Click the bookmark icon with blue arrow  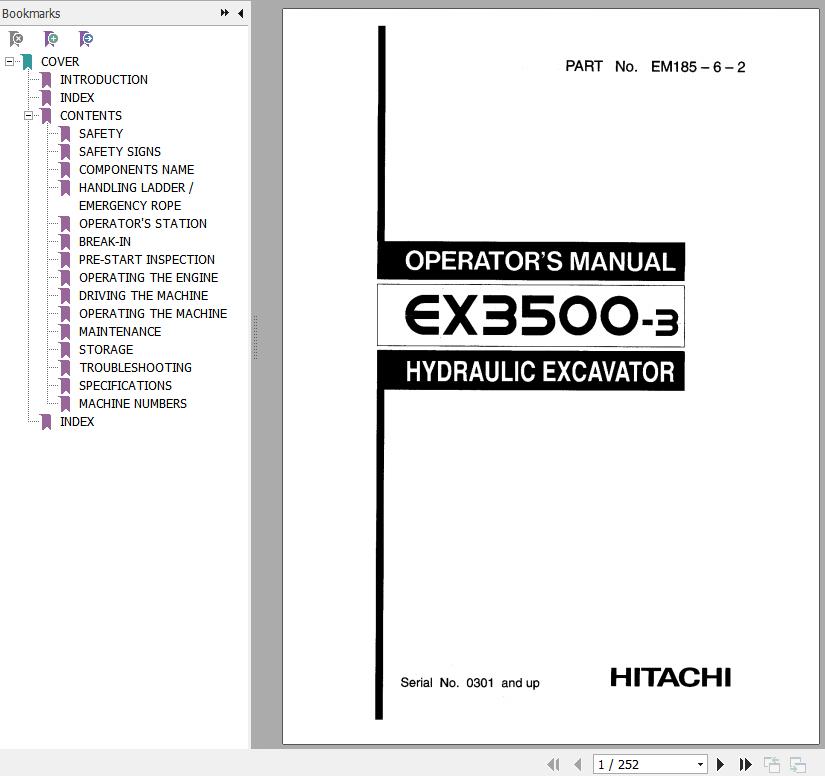86,39
